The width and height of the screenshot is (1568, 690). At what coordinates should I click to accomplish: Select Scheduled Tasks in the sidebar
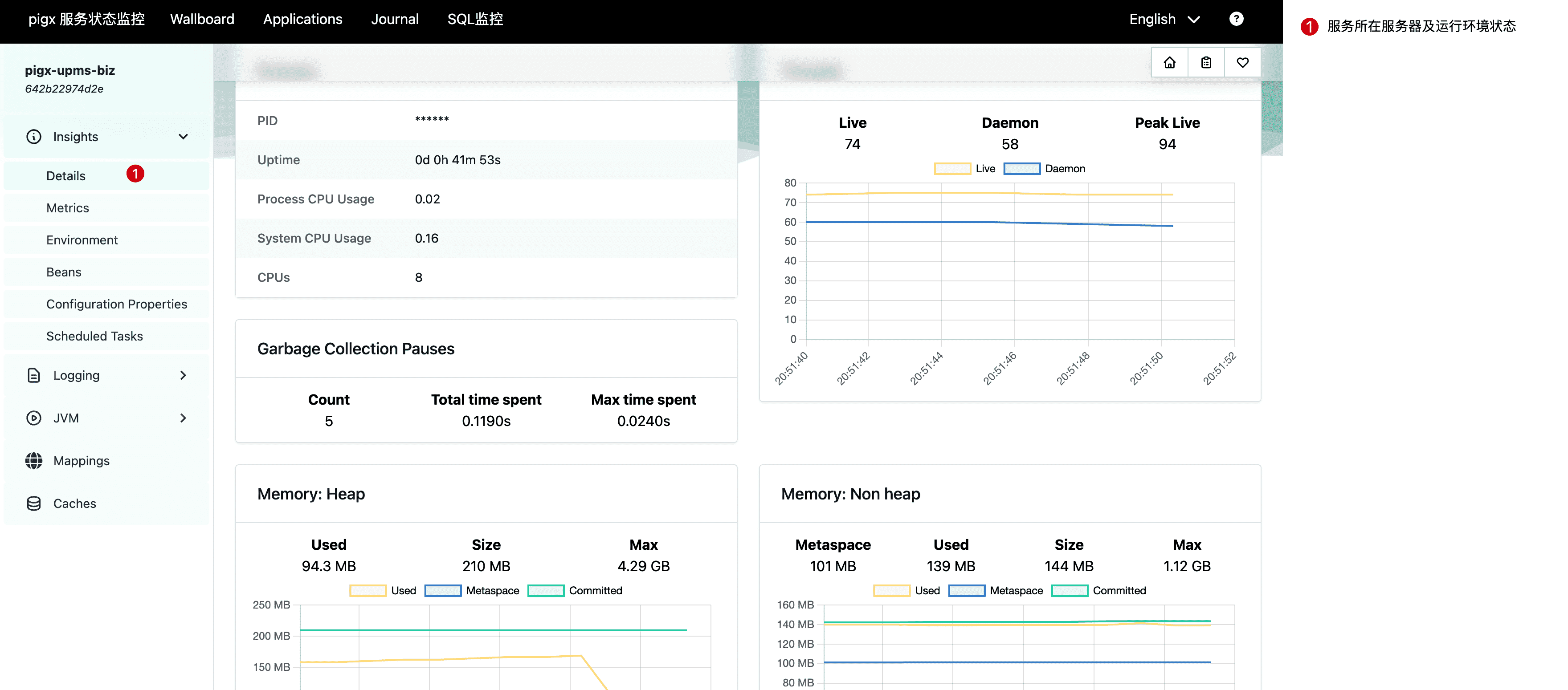click(94, 336)
